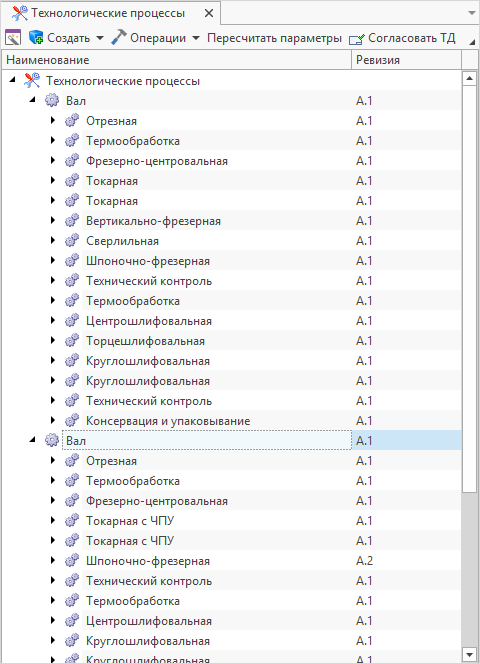Click the Вертикально-фрезерная gears icon
The image size is (480, 664).
point(72,220)
